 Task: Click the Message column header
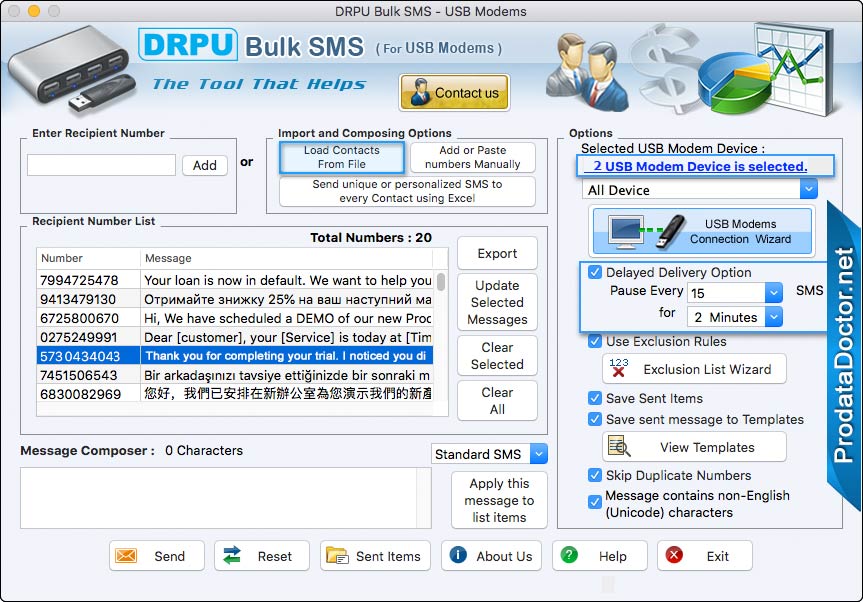[x=286, y=258]
